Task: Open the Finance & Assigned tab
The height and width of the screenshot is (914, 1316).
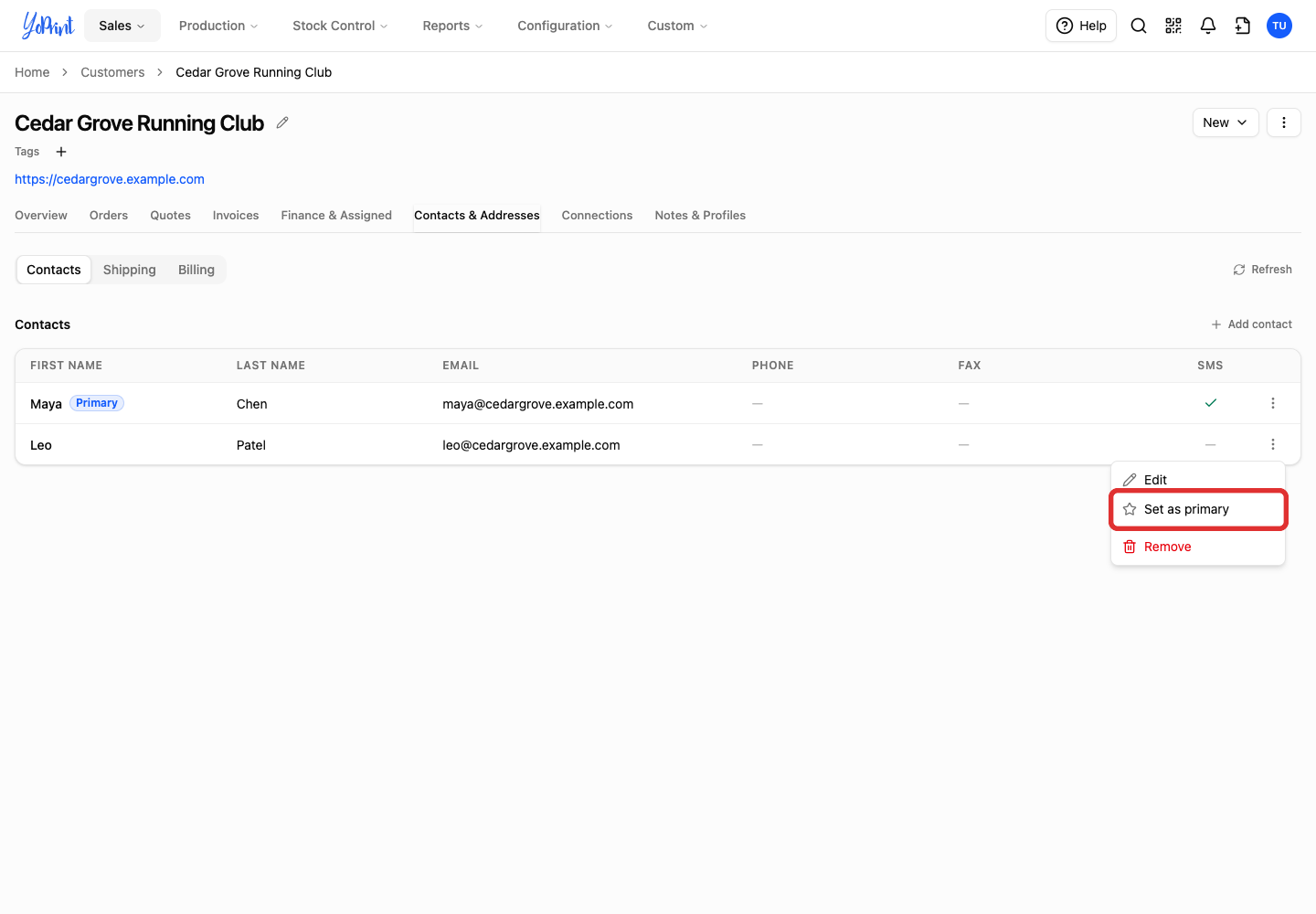Action: pyautogui.click(x=336, y=216)
